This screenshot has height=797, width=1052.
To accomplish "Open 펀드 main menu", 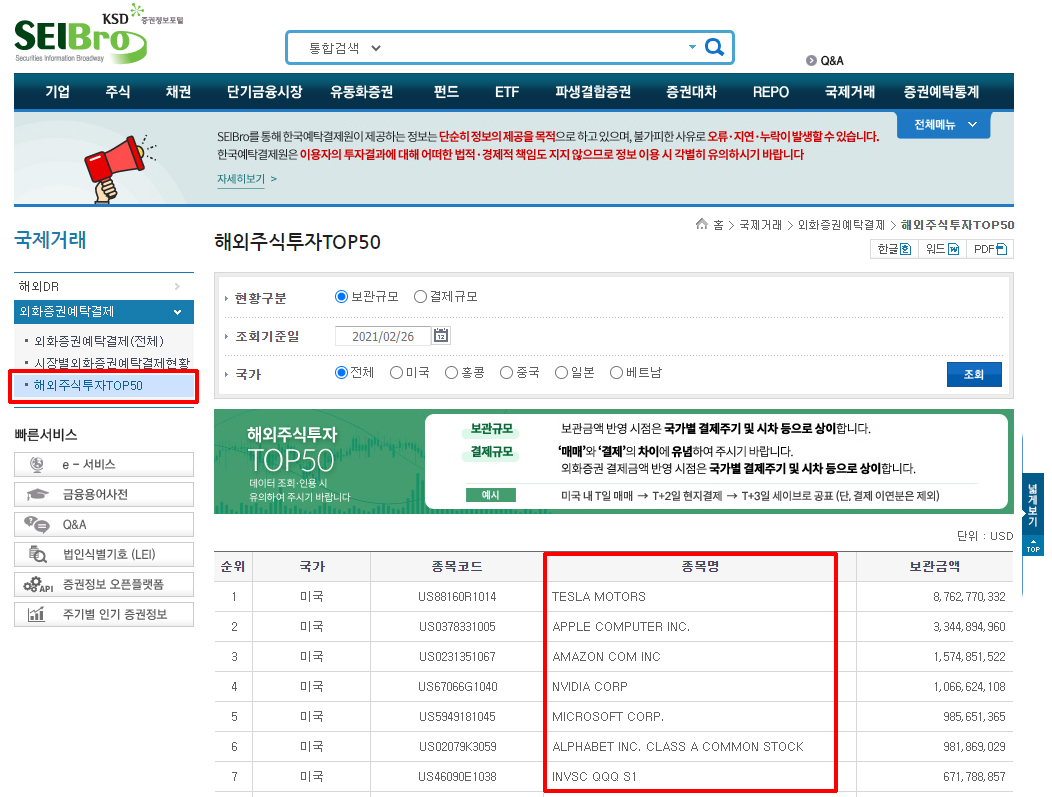I will [x=446, y=92].
